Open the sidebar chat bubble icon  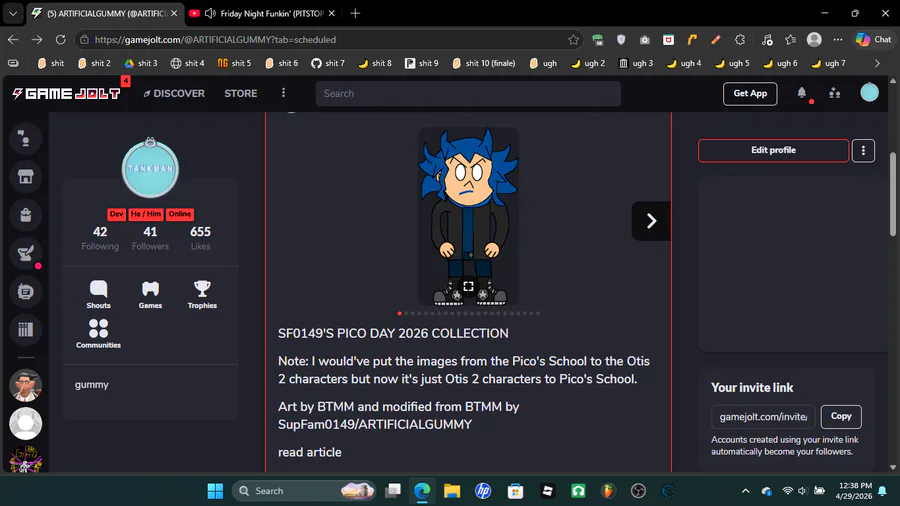tap(25, 291)
